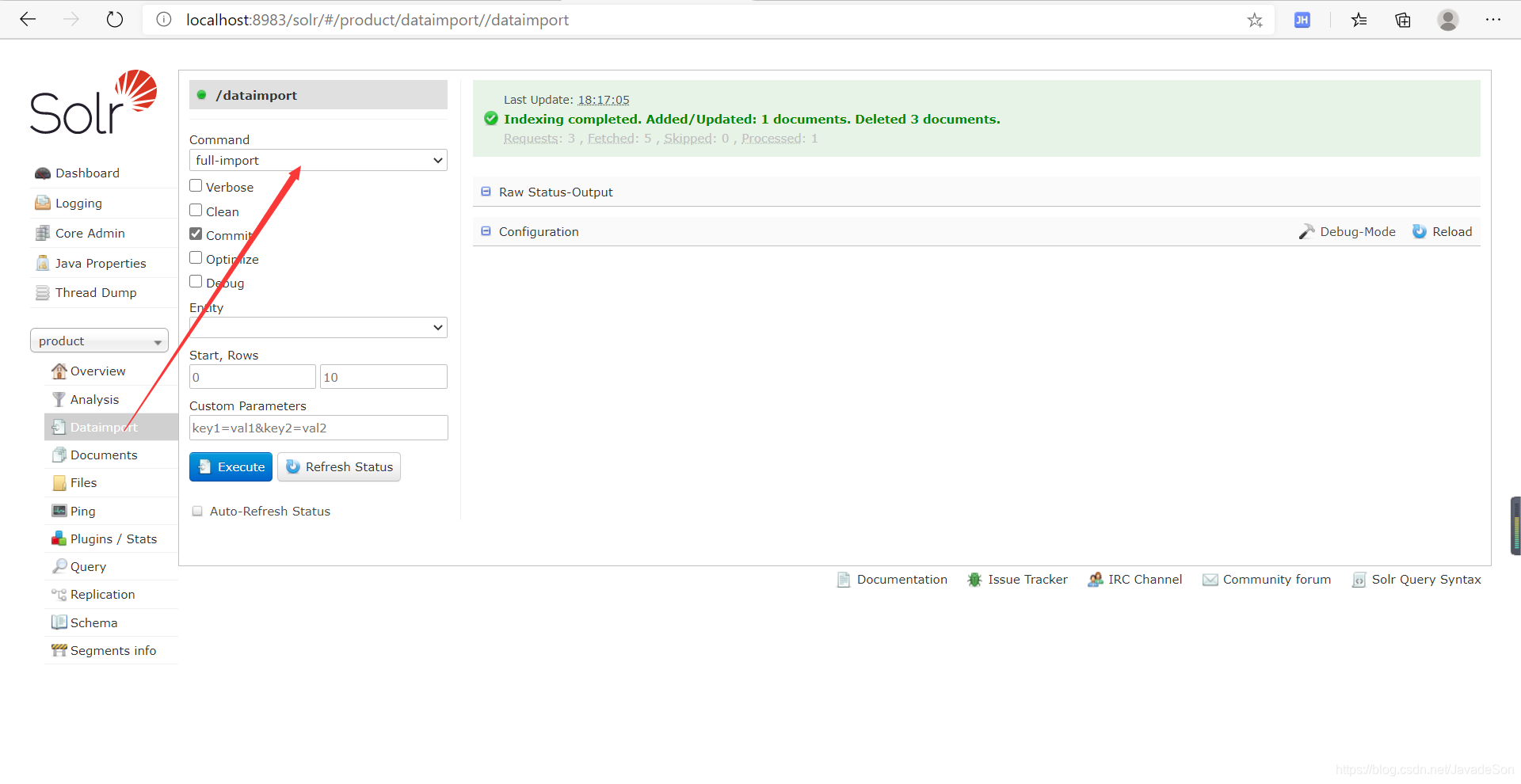Click the Execute button
1521x784 pixels.
click(231, 466)
